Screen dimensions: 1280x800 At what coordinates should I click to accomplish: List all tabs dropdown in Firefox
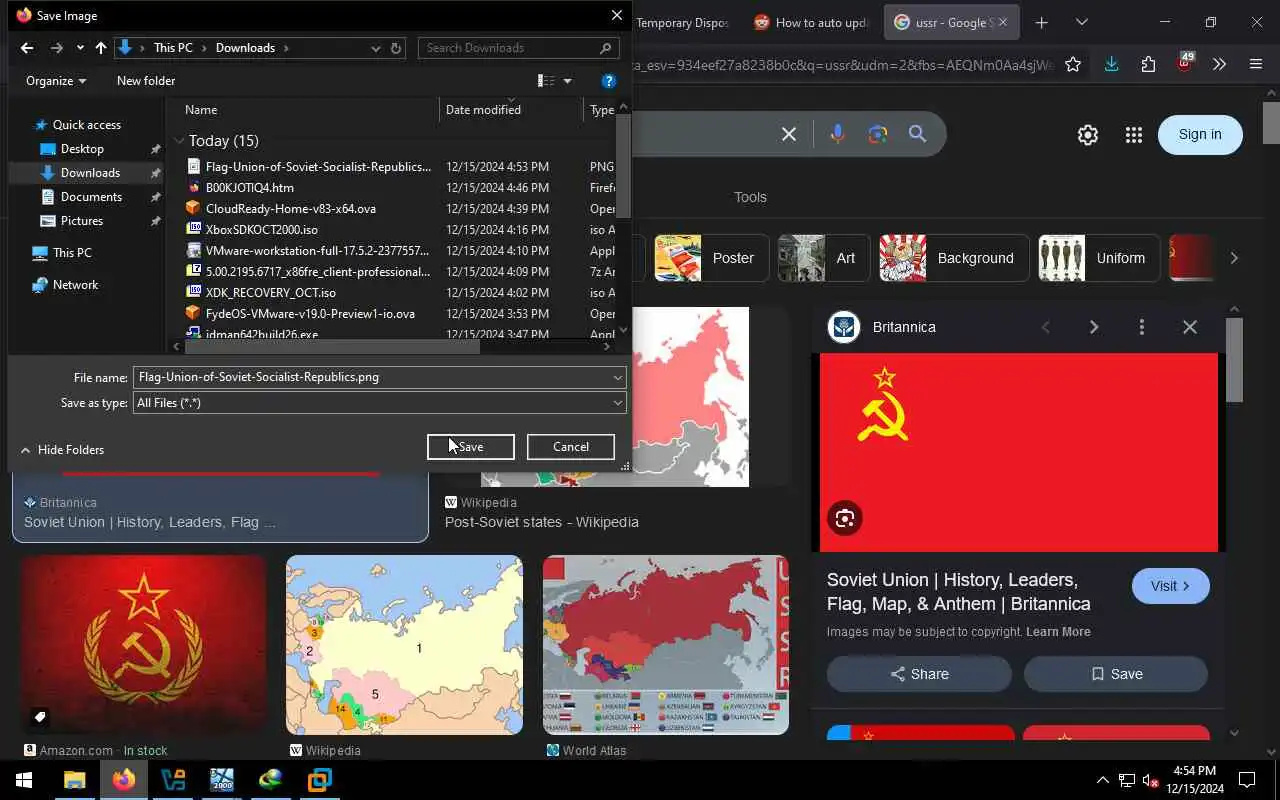click(x=1081, y=22)
